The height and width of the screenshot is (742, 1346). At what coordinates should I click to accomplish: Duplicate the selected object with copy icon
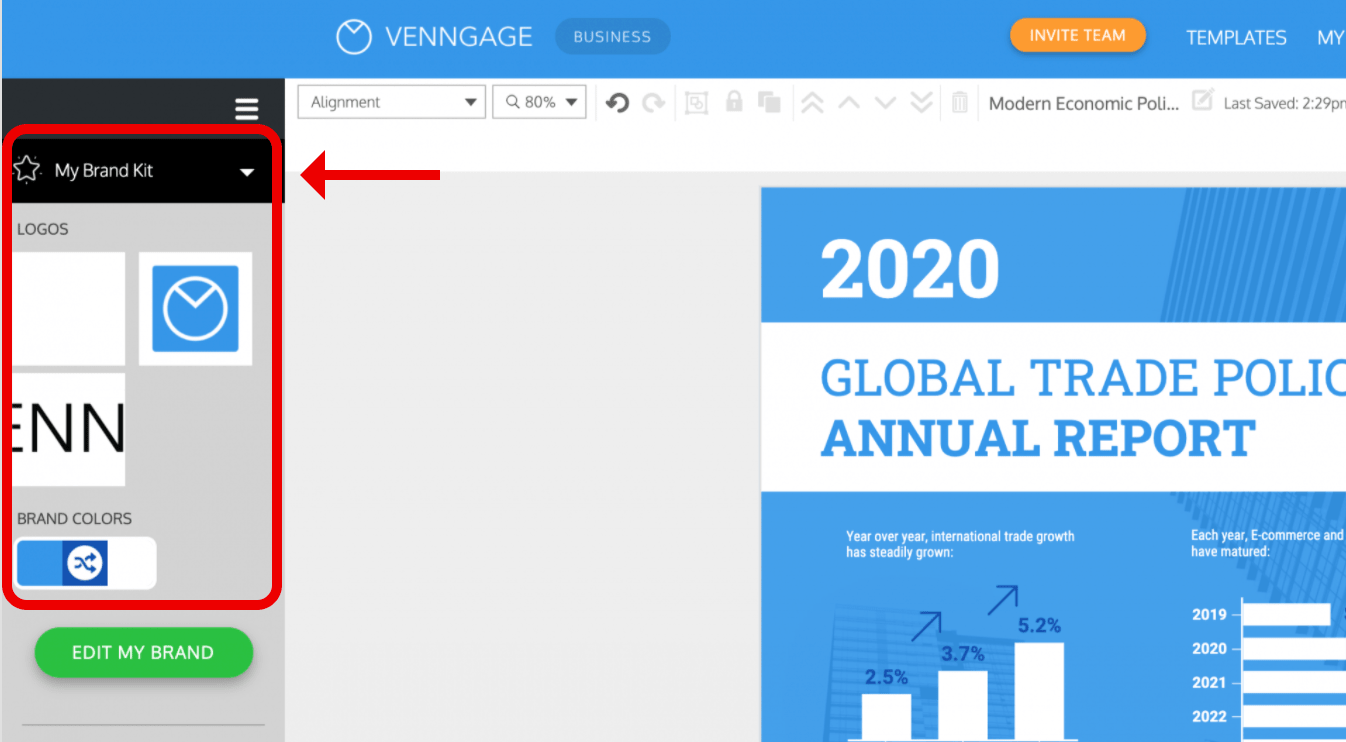(x=769, y=102)
